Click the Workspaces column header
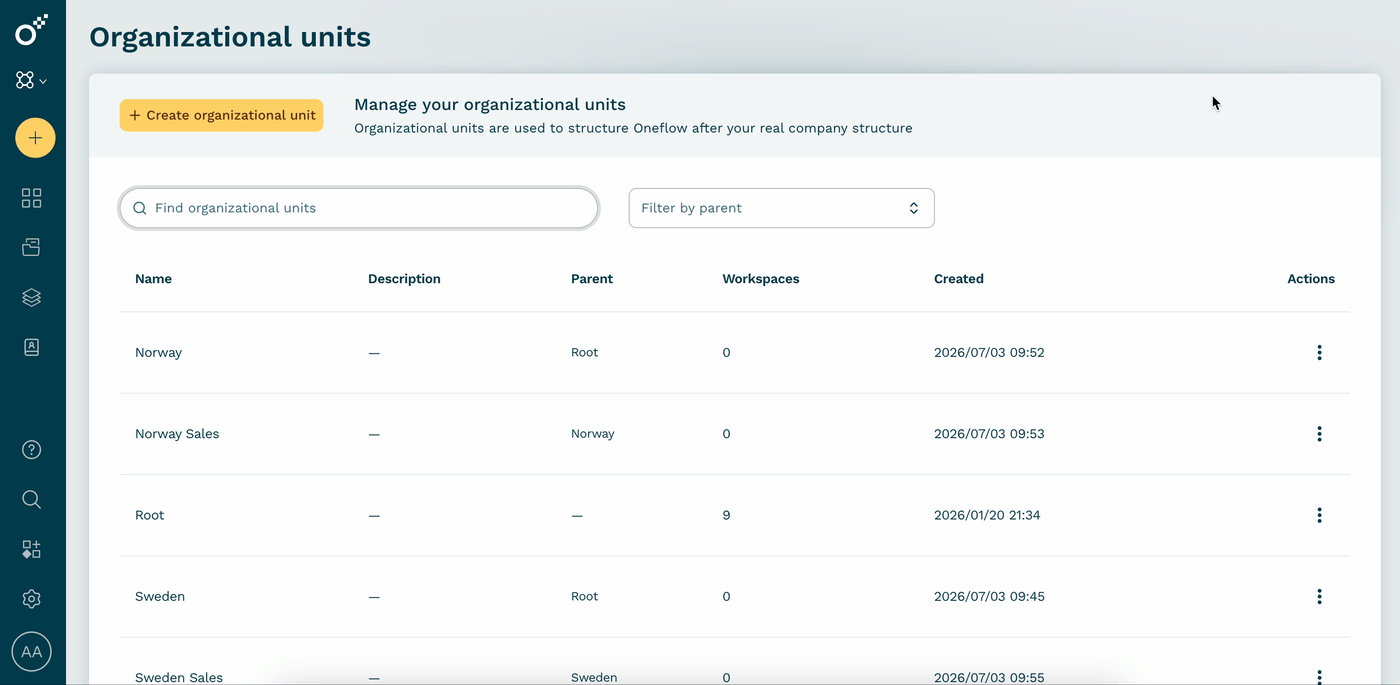This screenshot has height=685, width=1400. pyautogui.click(x=761, y=279)
